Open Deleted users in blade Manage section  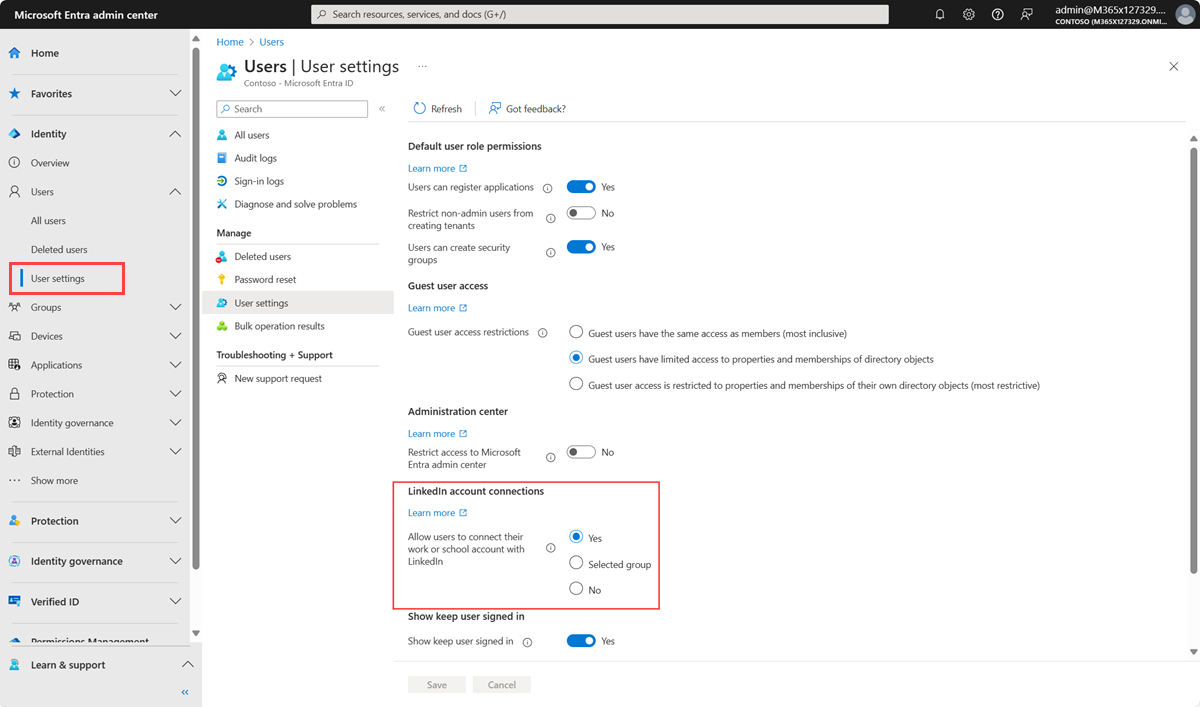coord(263,257)
